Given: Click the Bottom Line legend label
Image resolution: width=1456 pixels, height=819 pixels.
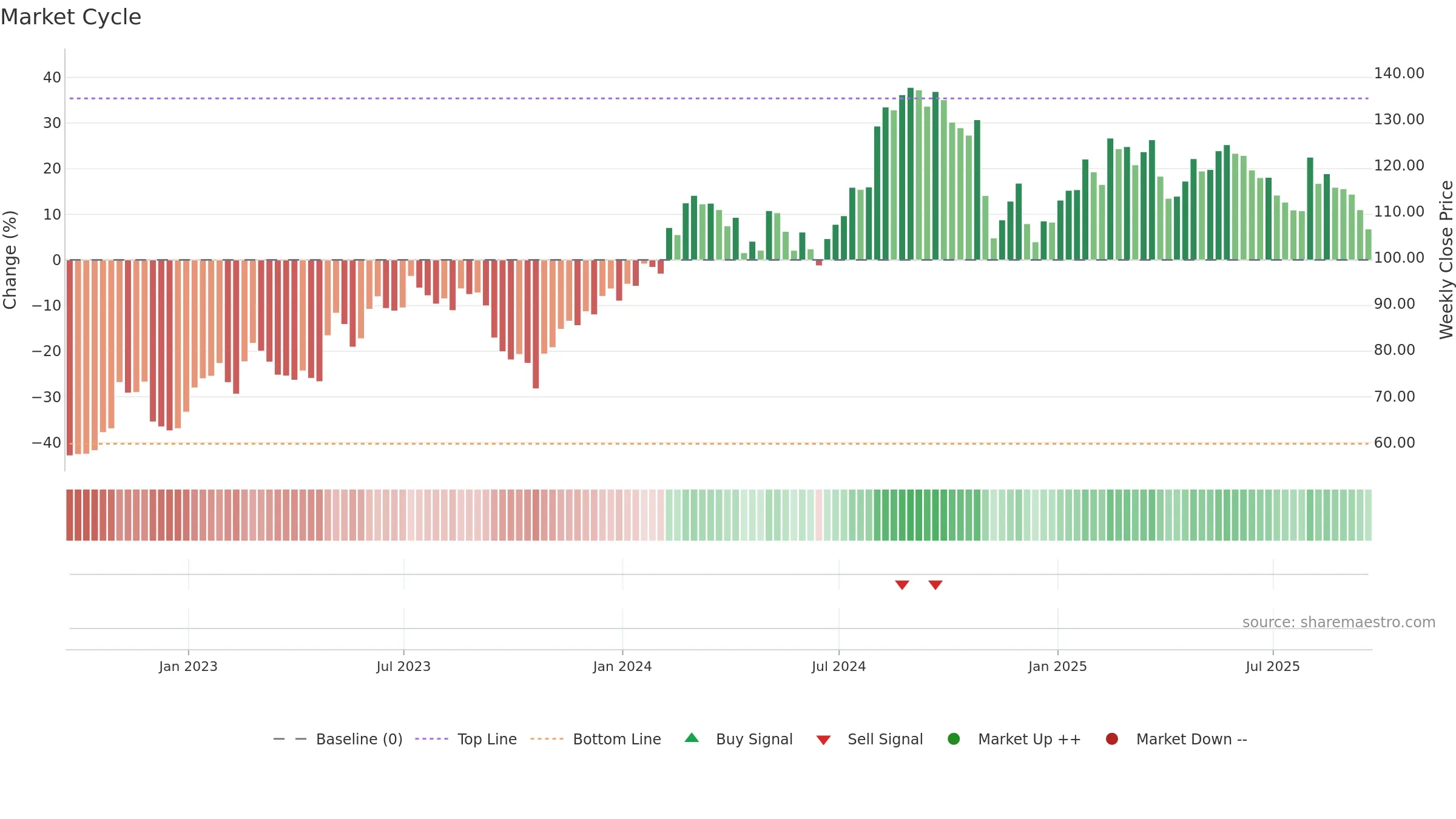Looking at the screenshot, I should tap(617, 740).
